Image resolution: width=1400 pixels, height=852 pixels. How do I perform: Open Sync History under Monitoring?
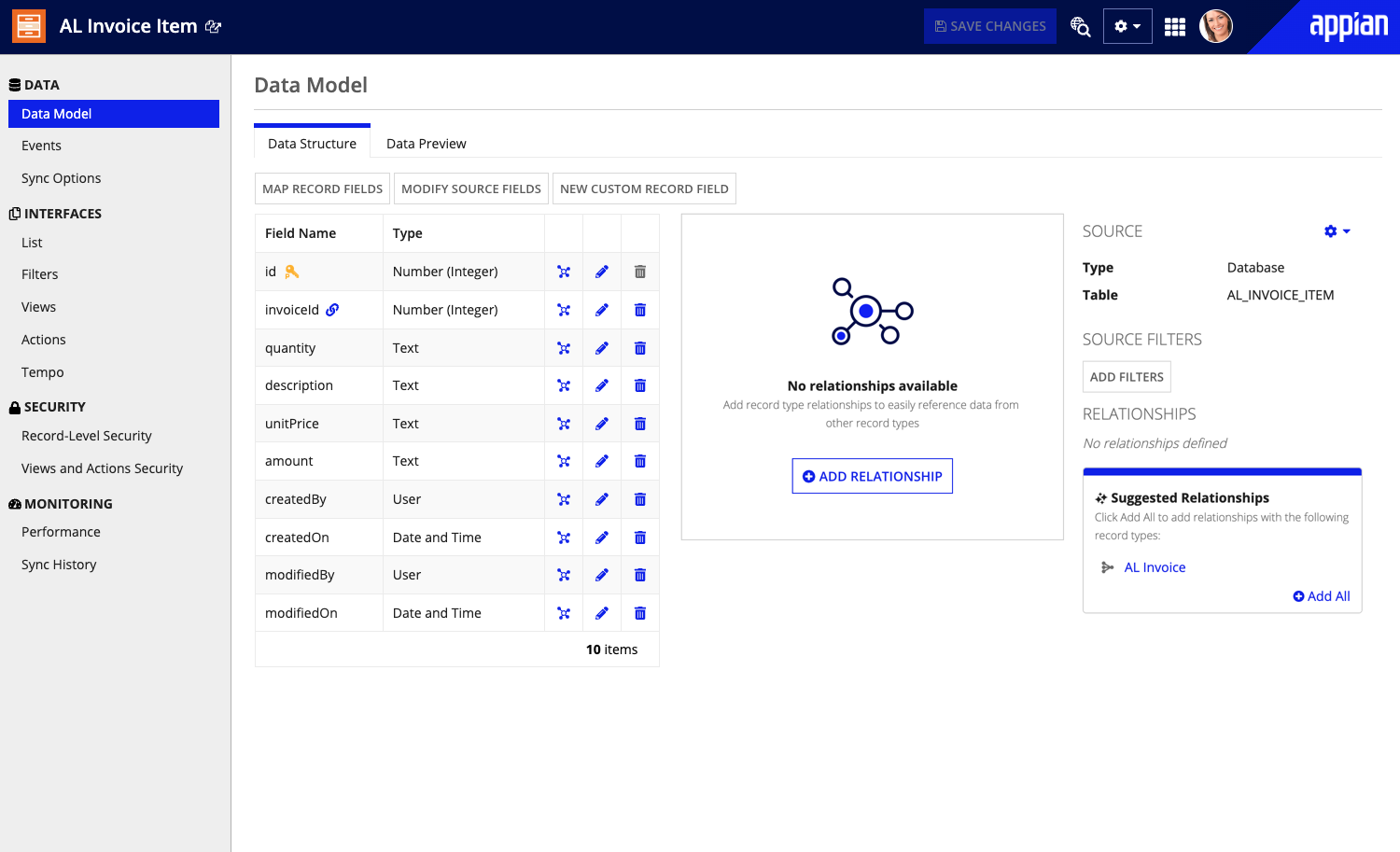pos(59,565)
